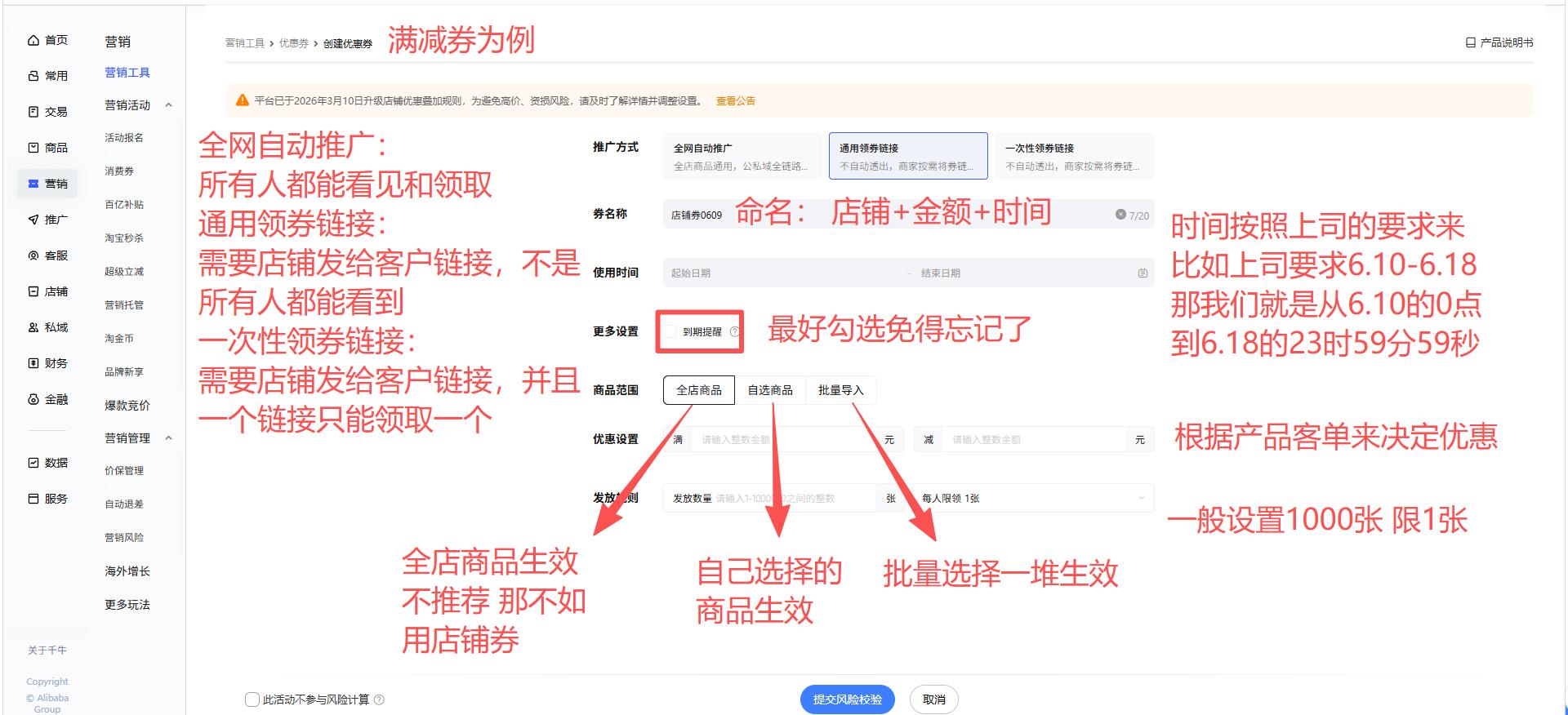This screenshot has height=715, width=1568.
Task: Go to the 店铺 section icon
Action: [x=33, y=291]
